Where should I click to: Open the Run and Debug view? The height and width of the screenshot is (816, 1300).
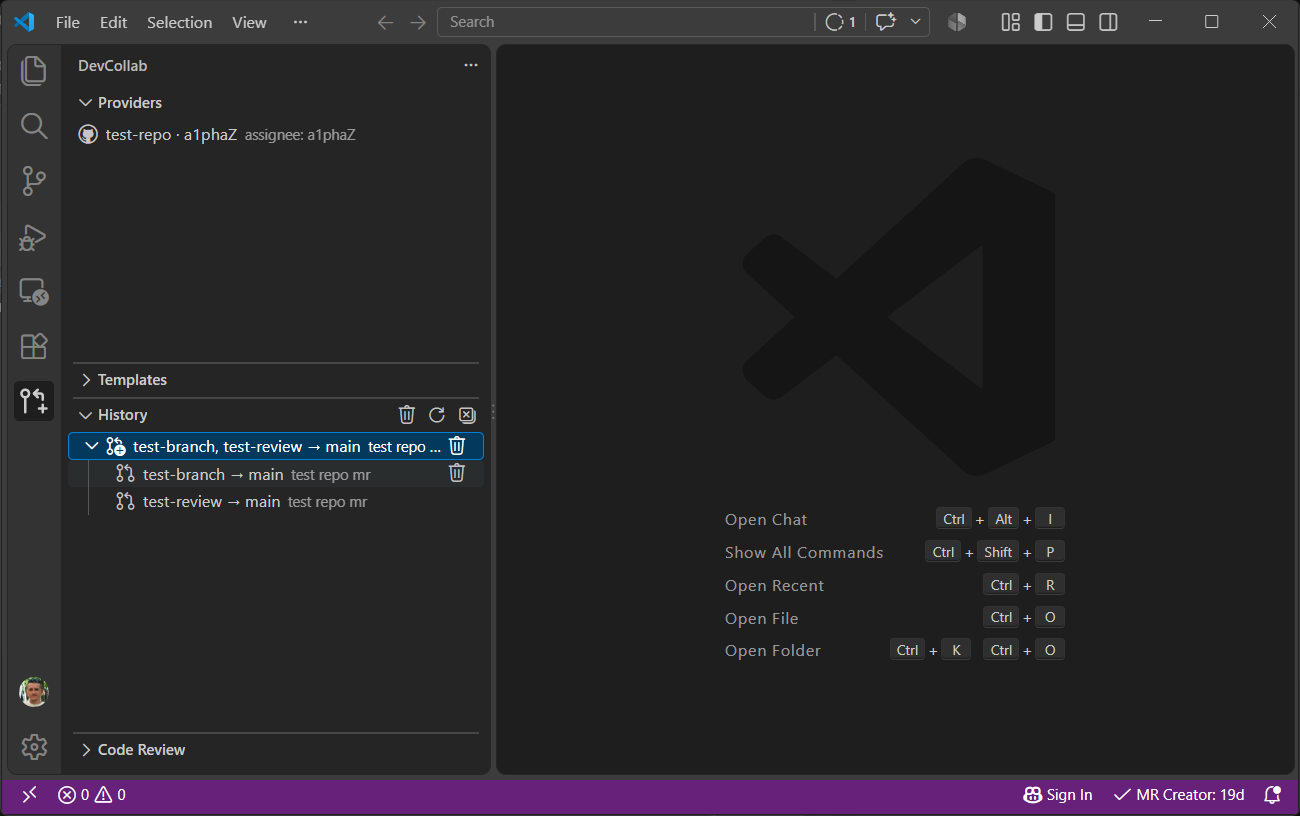click(34, 237)
